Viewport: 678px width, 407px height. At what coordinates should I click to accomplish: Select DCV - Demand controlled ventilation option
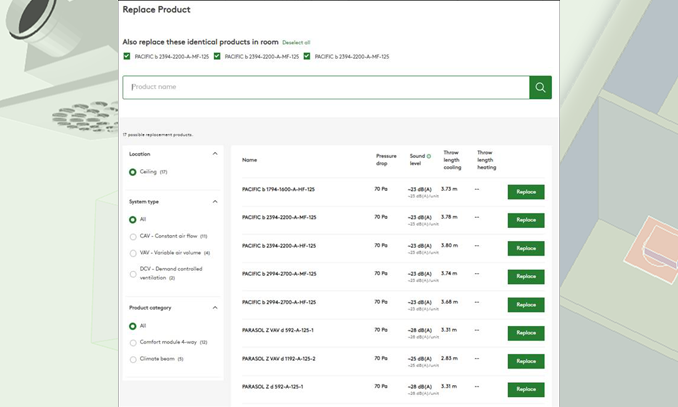[133, 273]
